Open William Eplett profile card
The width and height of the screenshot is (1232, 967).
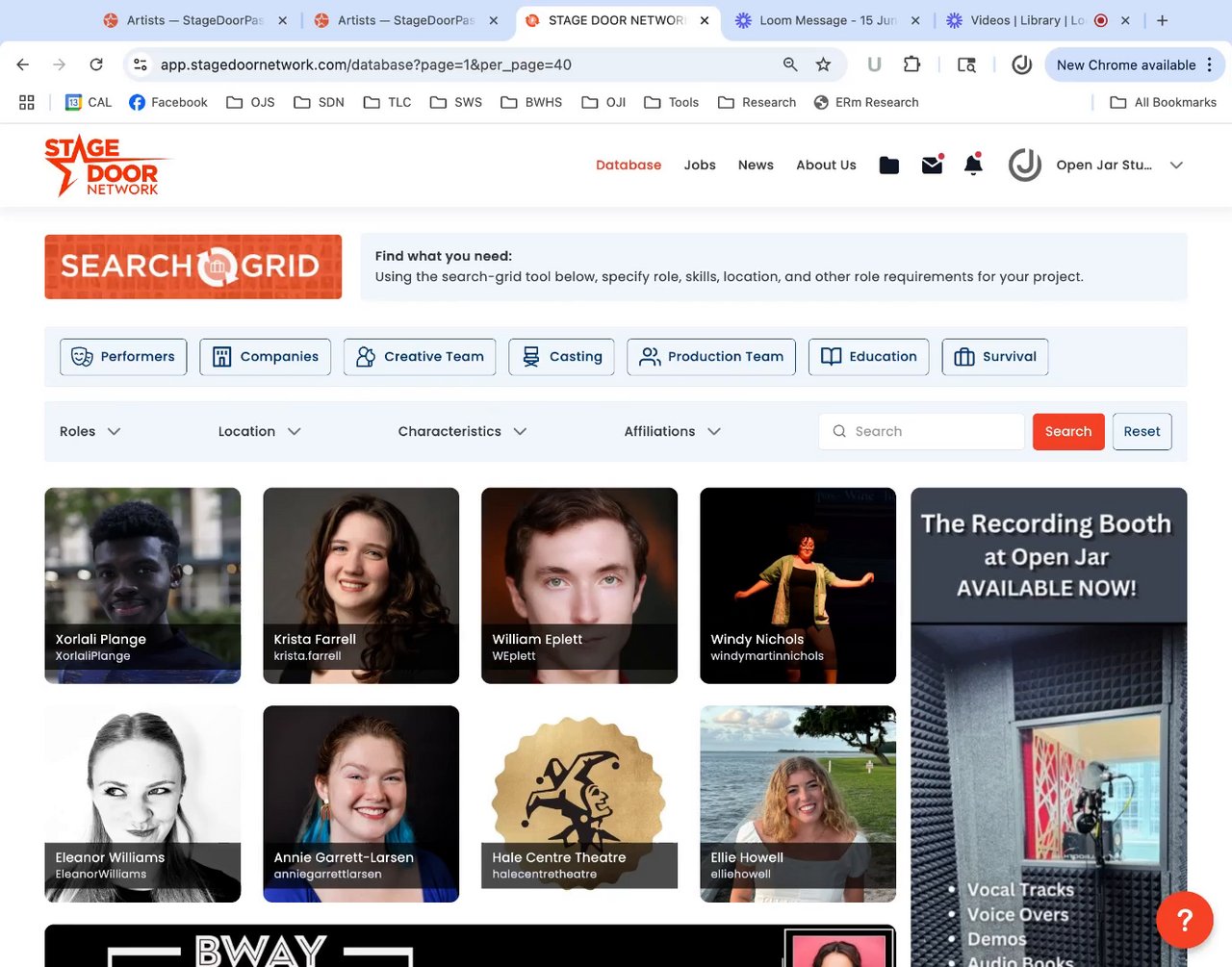[x=579, y=586]
